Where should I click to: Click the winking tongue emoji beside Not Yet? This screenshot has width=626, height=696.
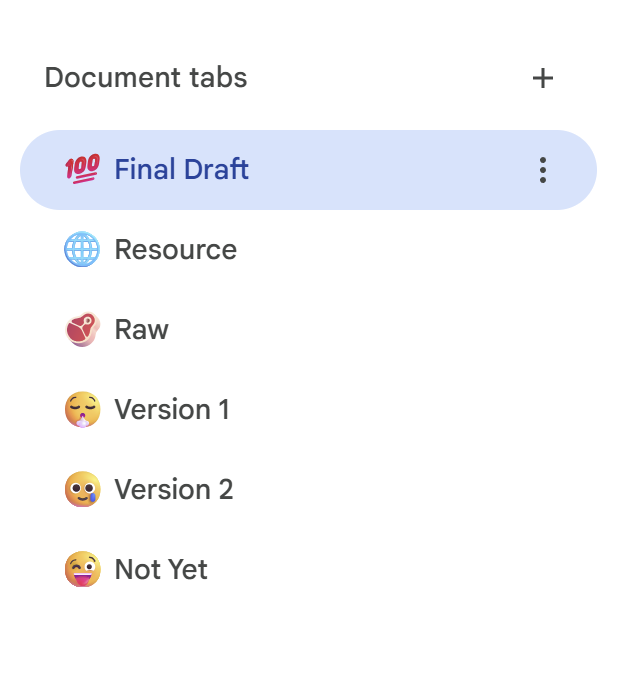(x=82, y=570)
